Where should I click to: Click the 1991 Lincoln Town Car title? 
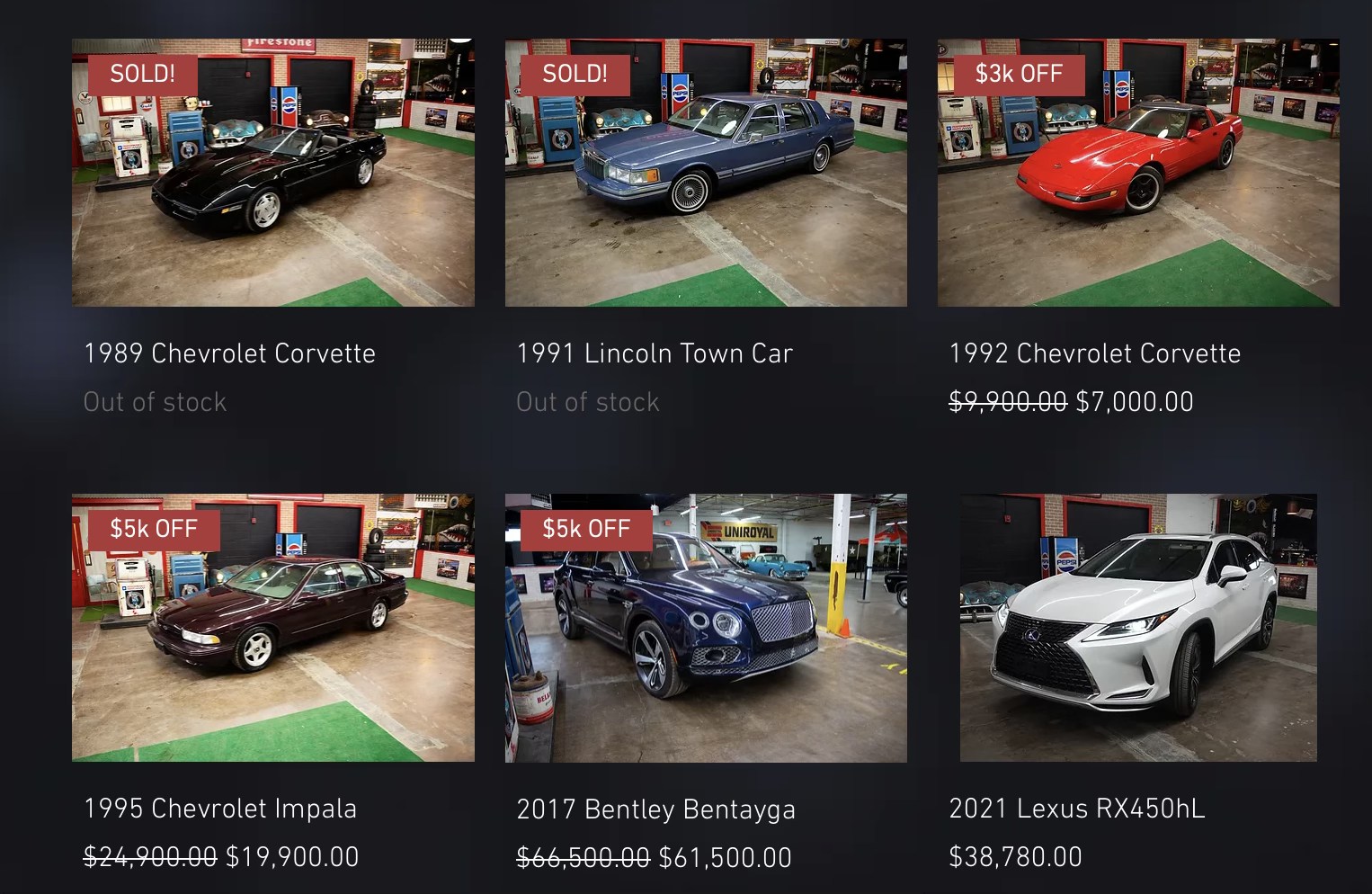[655, 353]
